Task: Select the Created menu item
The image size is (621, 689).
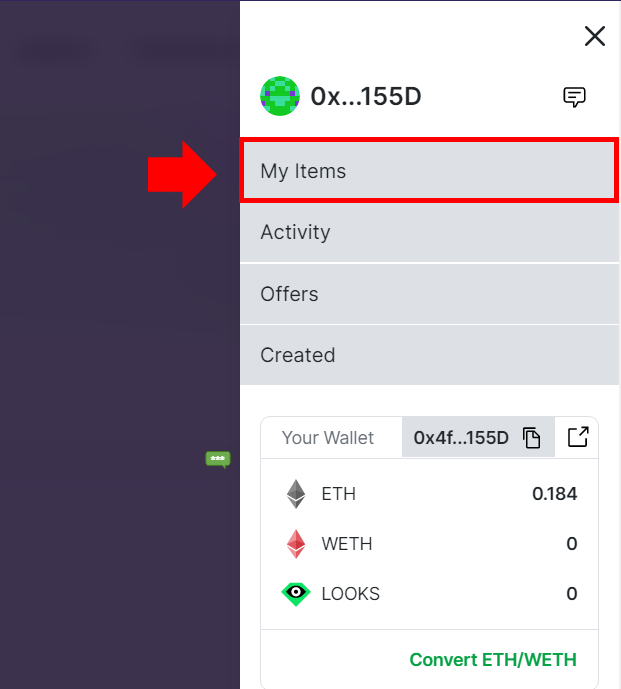Action: pos(430,355)
